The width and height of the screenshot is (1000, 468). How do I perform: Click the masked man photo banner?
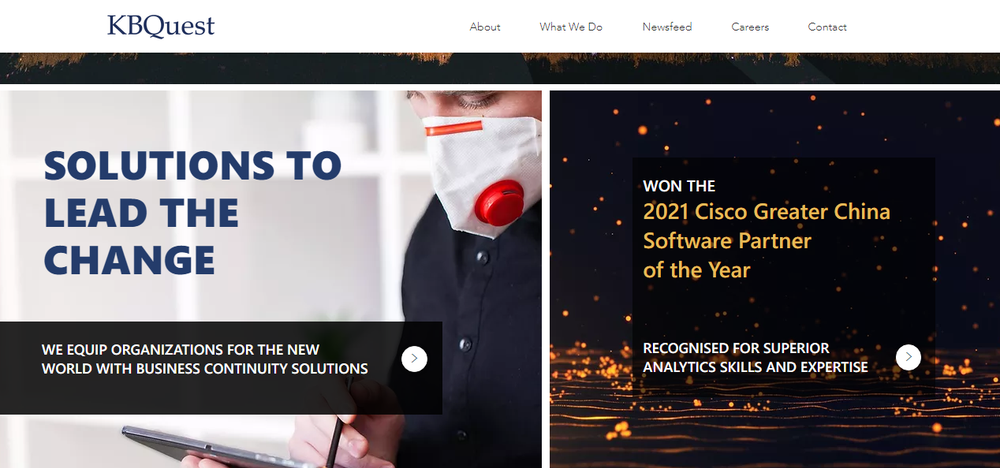coord(270,279)
